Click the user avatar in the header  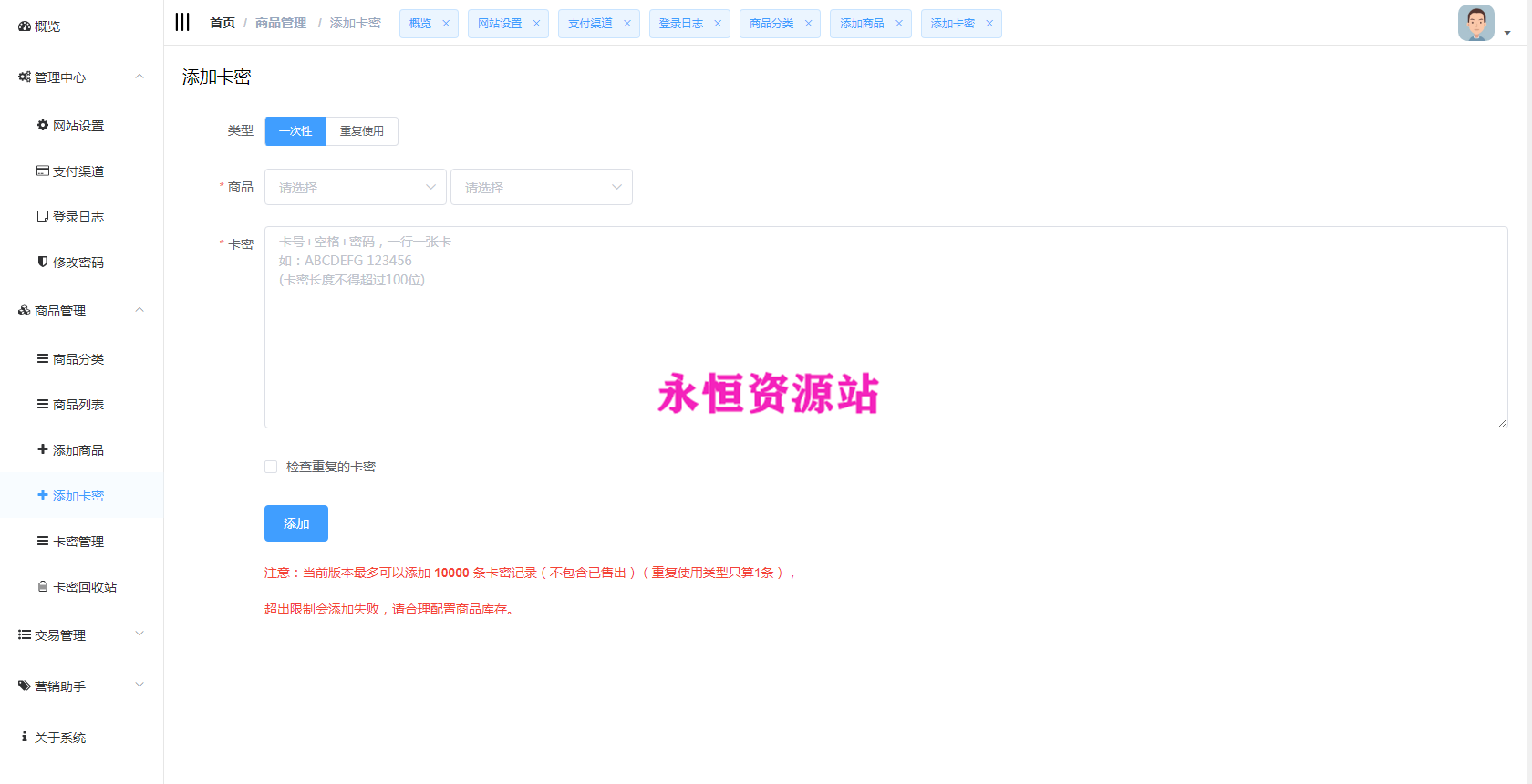[1475, 24]
